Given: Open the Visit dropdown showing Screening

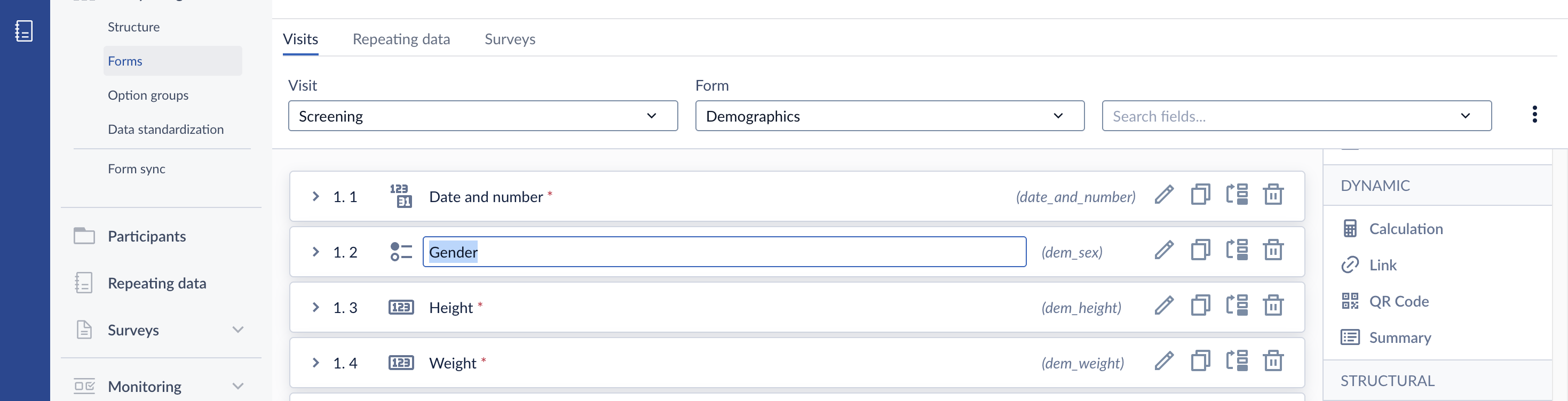Looking at the screenshot, I should [482, 116].
